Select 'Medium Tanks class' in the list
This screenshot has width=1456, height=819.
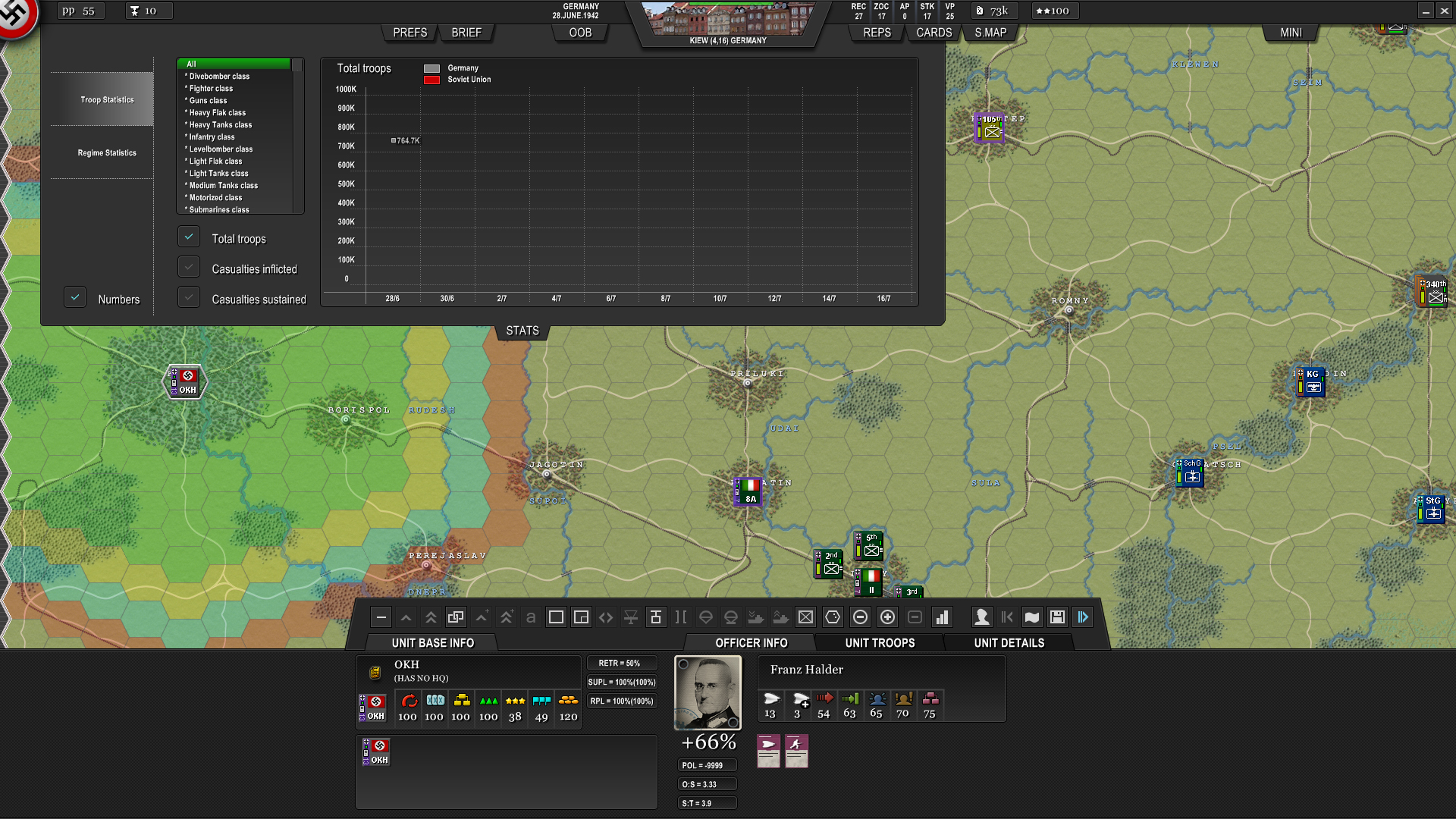(234, 185)
